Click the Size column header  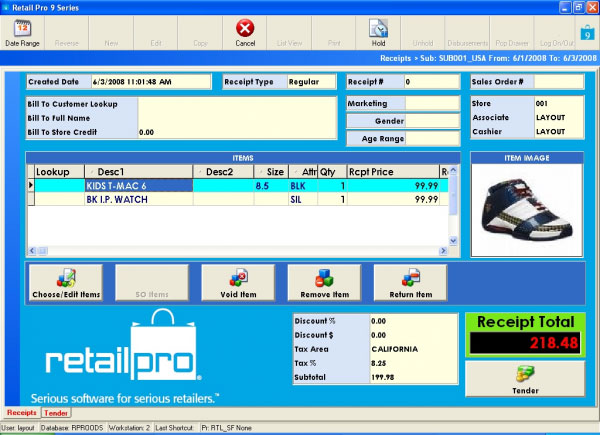[271, 172]
